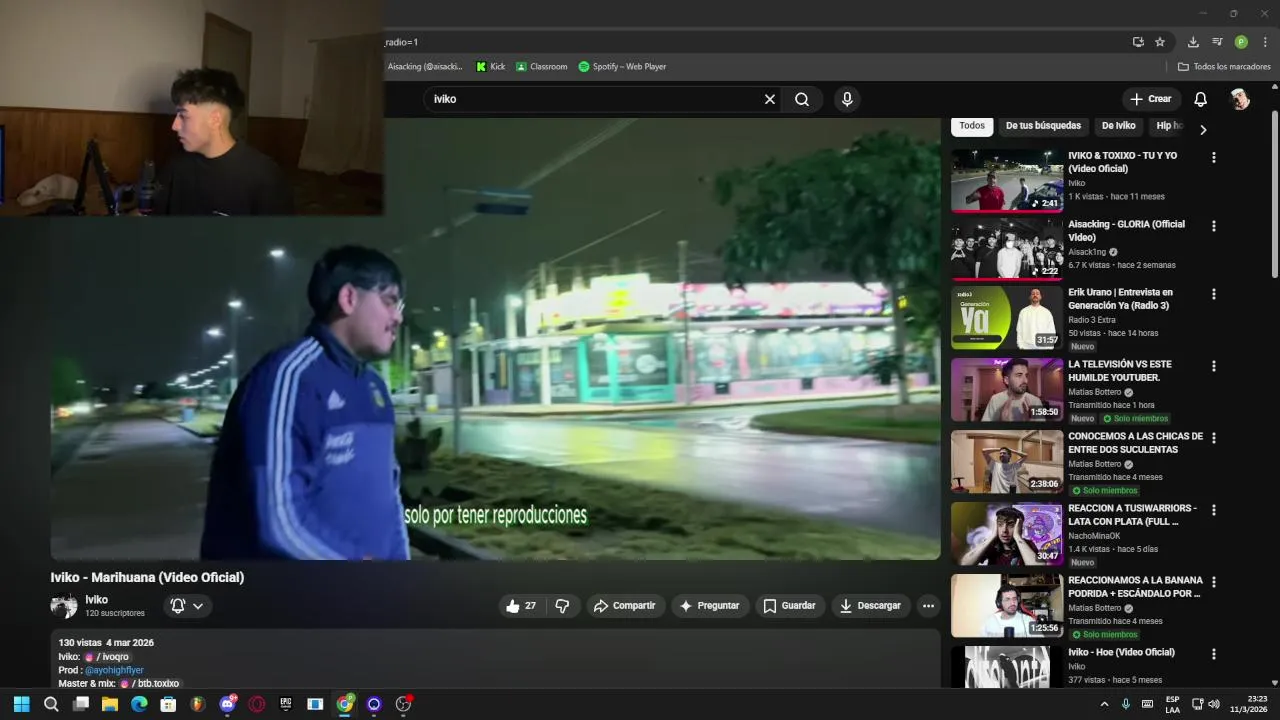Open options for REACCION A TUSIWARRIORS video
1280x720 pixels.
click(x=1214, y=511)
